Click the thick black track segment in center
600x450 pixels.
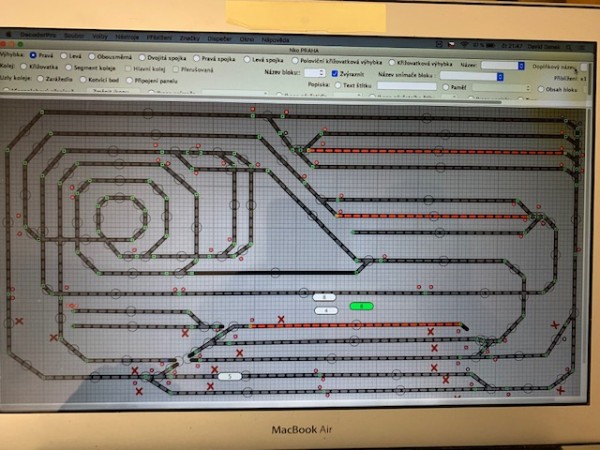coord(274,273)
